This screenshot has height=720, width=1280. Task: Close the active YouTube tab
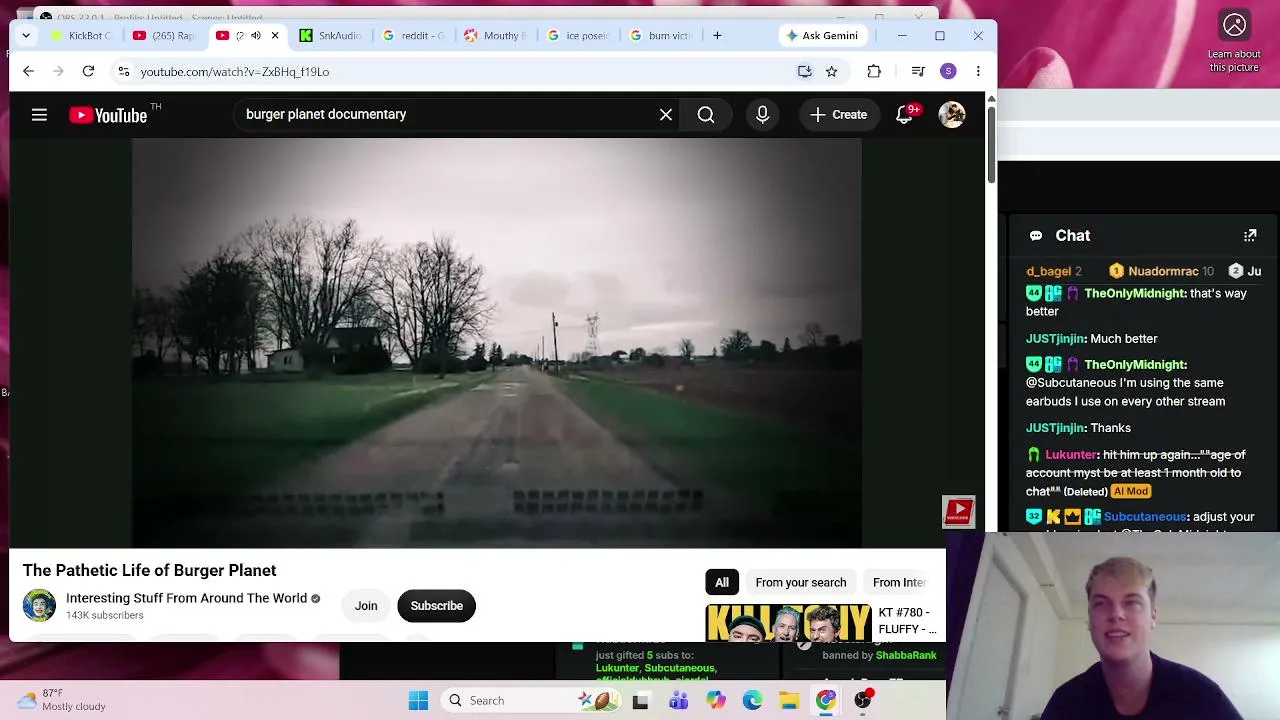pyautogui.click(x=275, y=35)
